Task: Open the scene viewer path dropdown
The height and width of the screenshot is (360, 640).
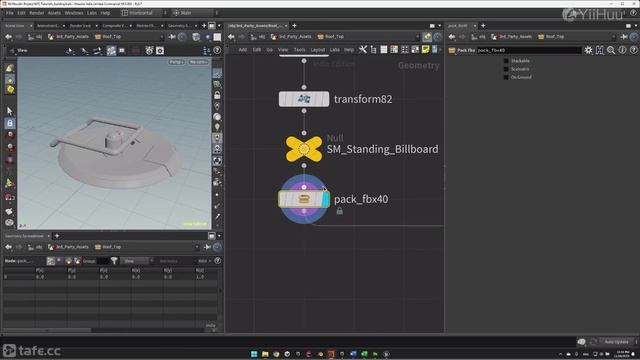Action: point(162,37)
